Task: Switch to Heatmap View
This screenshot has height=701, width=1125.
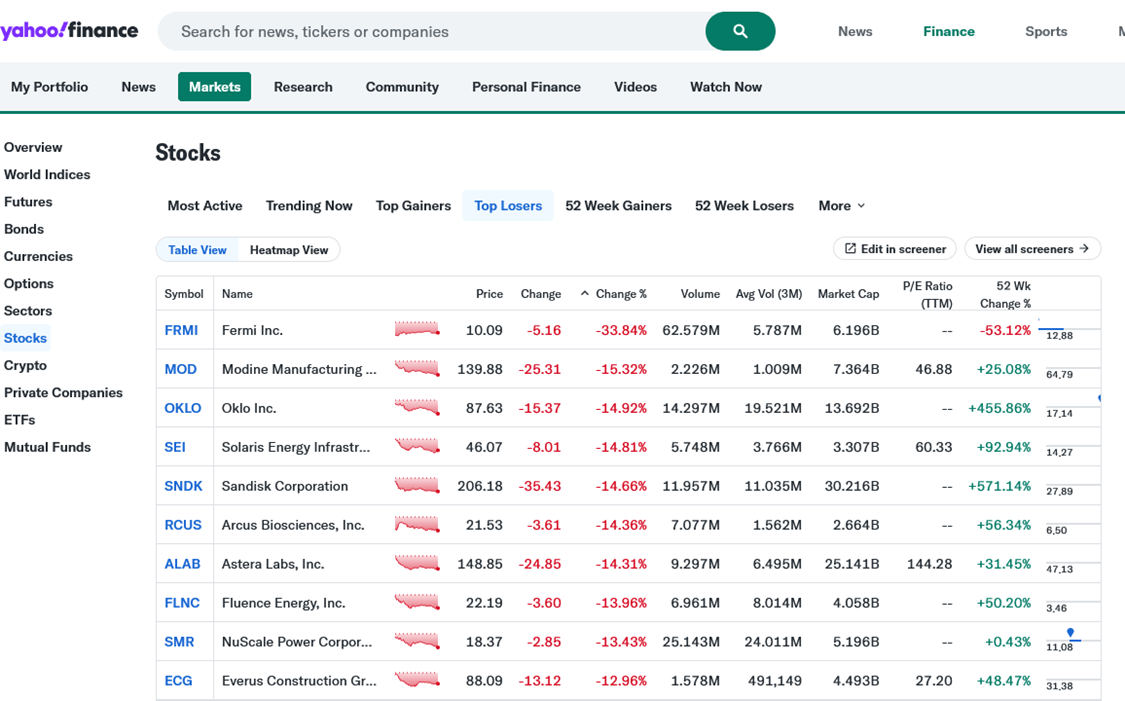Action: click(289, 250)
